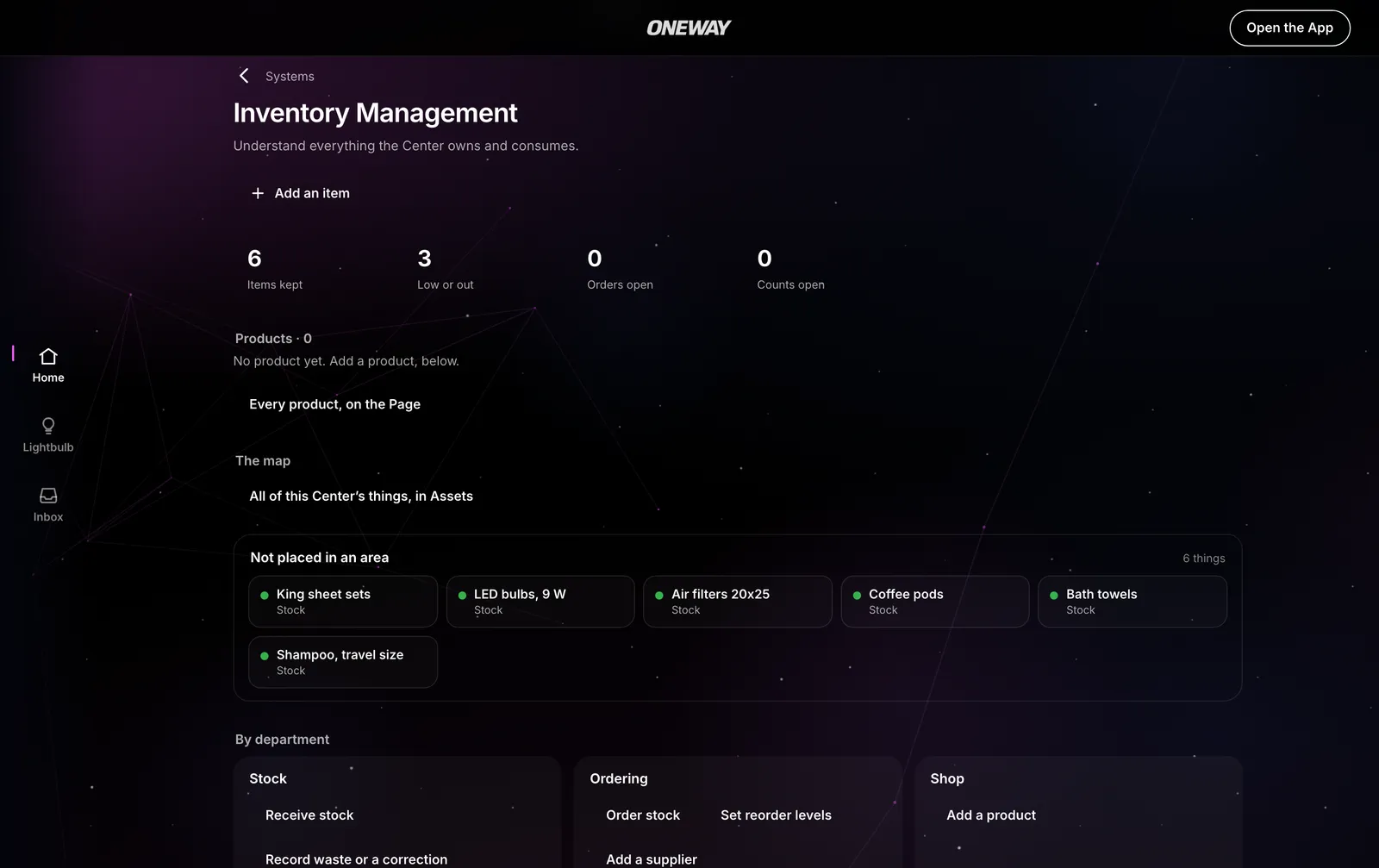Click the Products · 0 heading
Viewport: 1379px width, 868px height.
(x=273, y=339)
